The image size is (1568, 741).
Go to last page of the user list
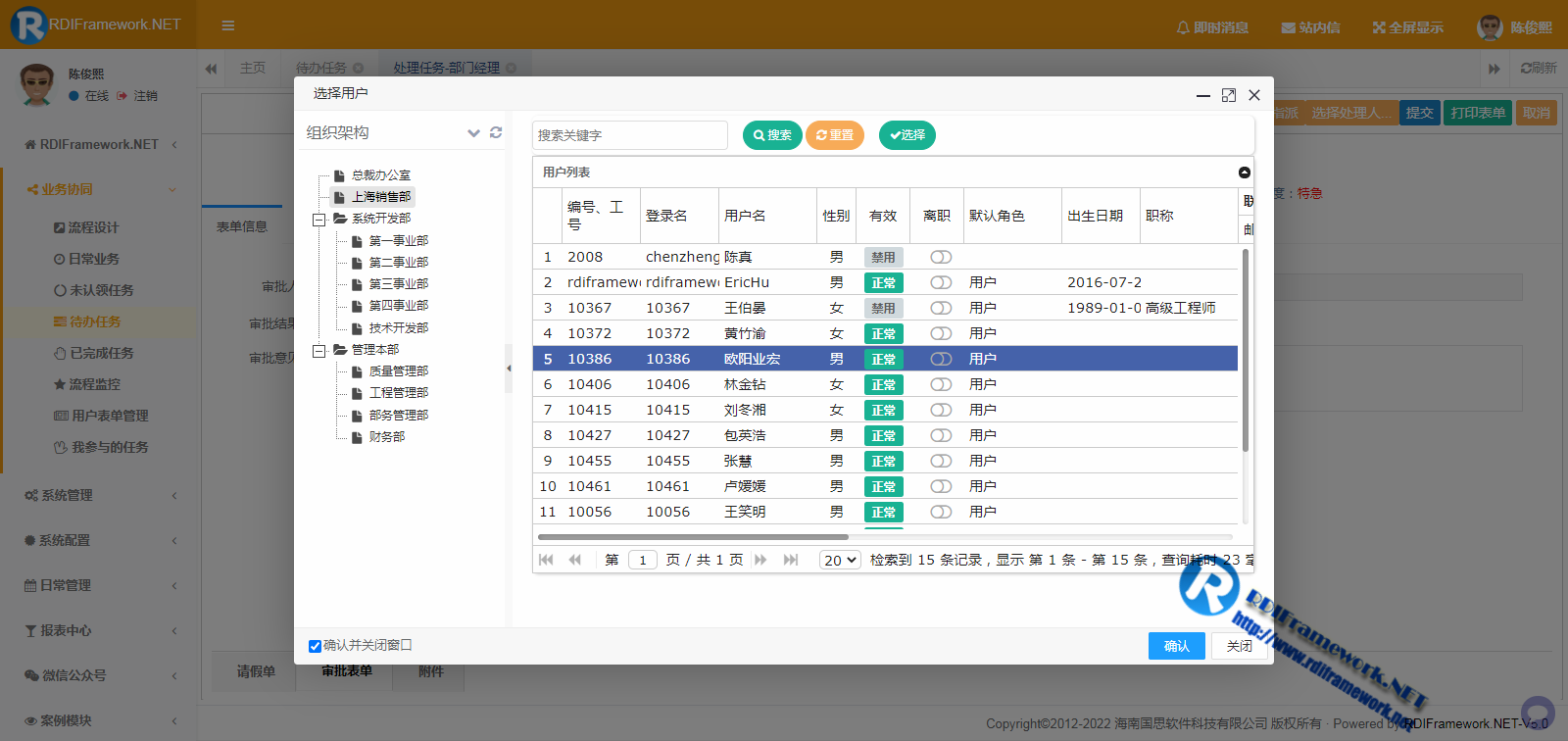tap(791, 560)
